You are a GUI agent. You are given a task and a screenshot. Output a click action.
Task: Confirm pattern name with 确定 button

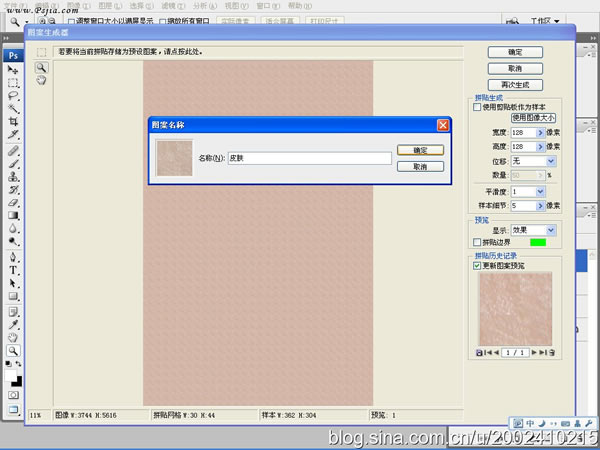tap(421, 150)
